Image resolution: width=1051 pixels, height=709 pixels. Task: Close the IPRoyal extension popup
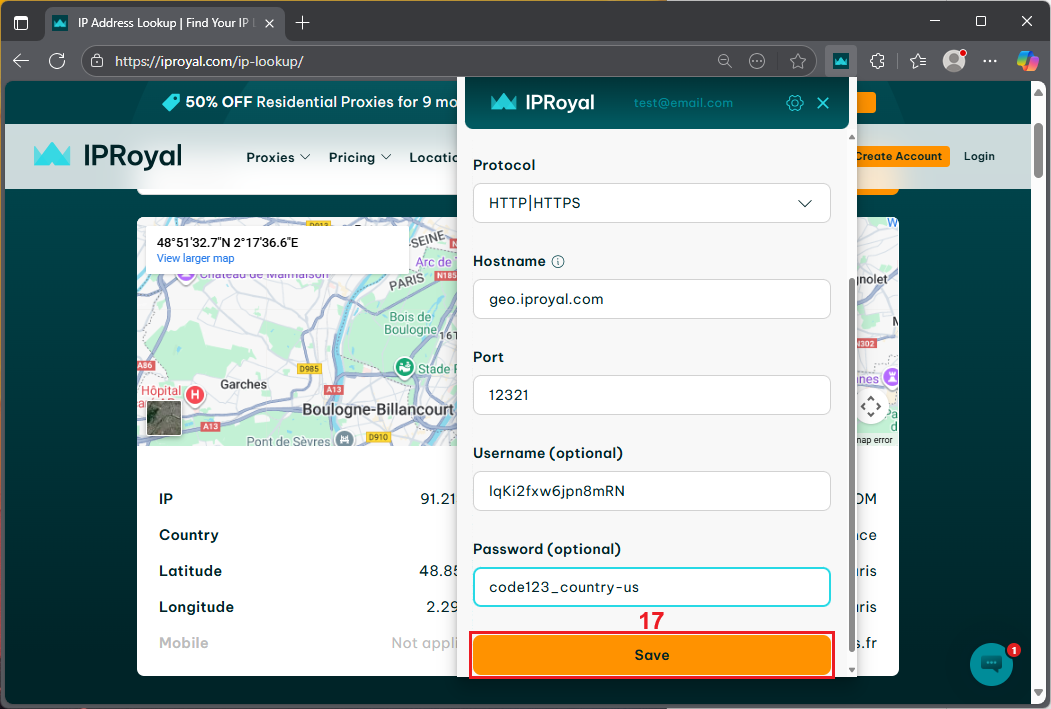[x=823, y=103]
